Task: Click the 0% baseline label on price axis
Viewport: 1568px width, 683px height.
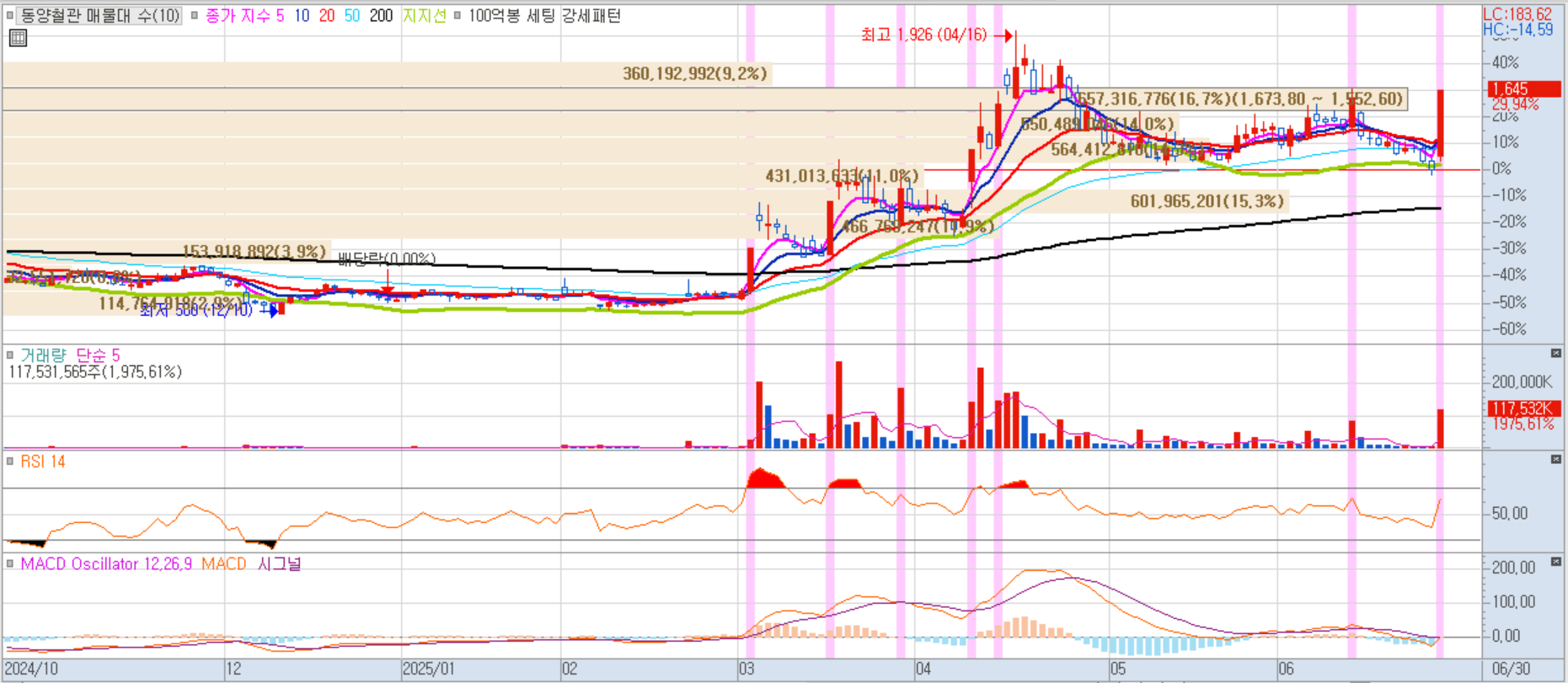Action: 1501,168
